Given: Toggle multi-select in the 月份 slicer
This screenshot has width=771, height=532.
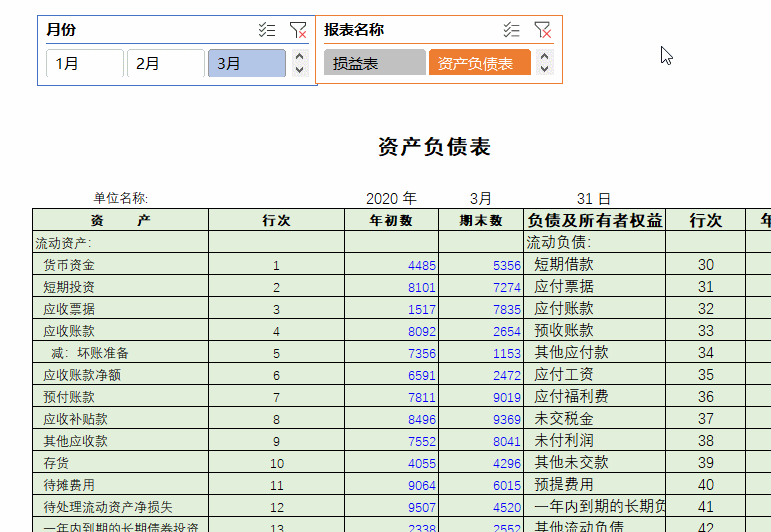Looking at the screenshot, I should point(267,30).
